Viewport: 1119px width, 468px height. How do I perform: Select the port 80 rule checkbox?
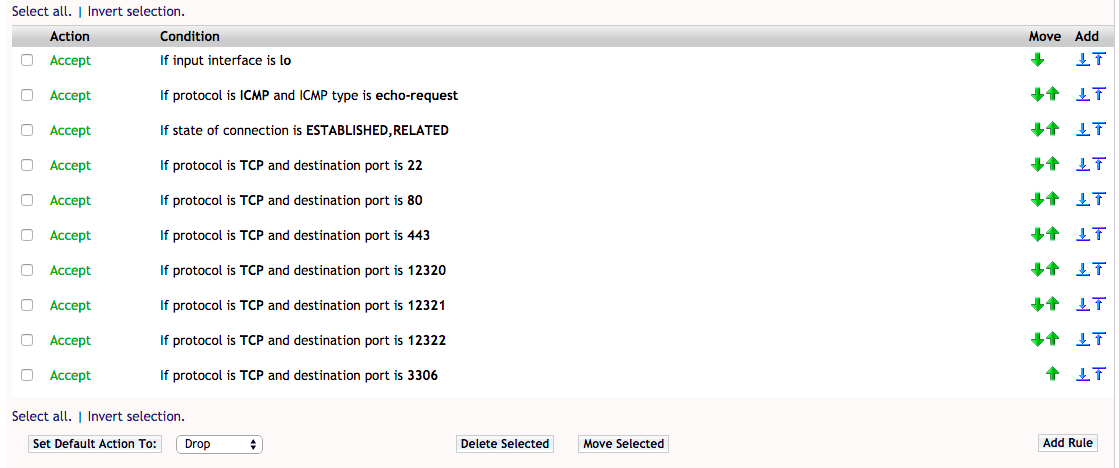click(27, 200)
